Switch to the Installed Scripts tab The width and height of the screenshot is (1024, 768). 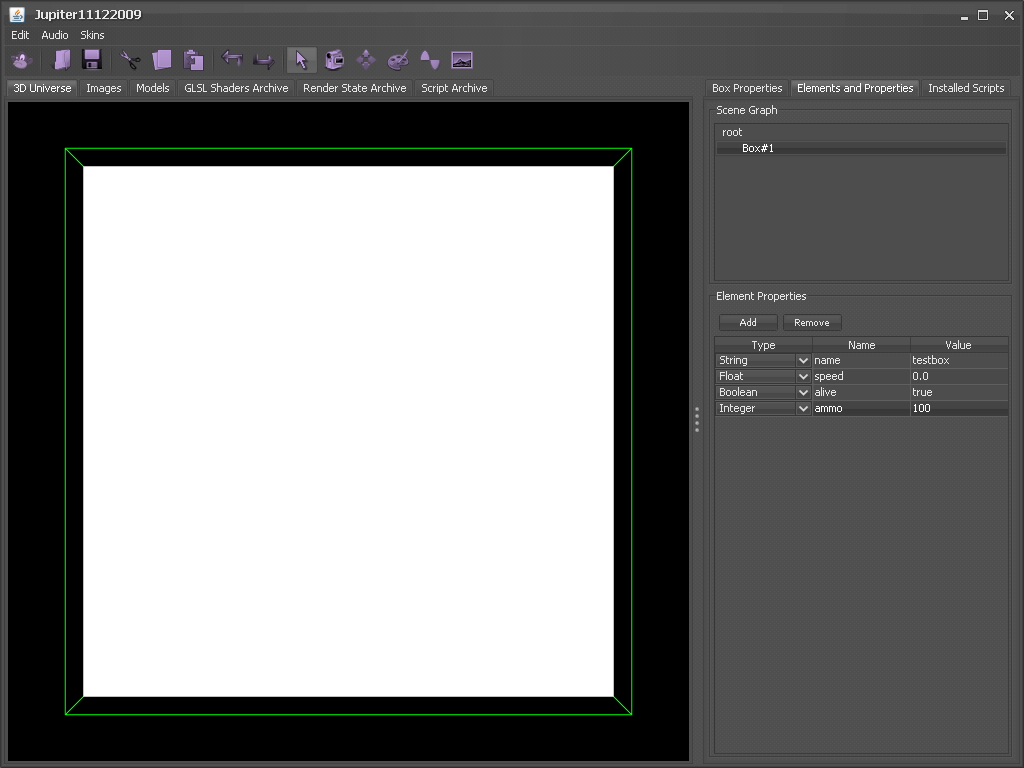(x=965, y=88)
